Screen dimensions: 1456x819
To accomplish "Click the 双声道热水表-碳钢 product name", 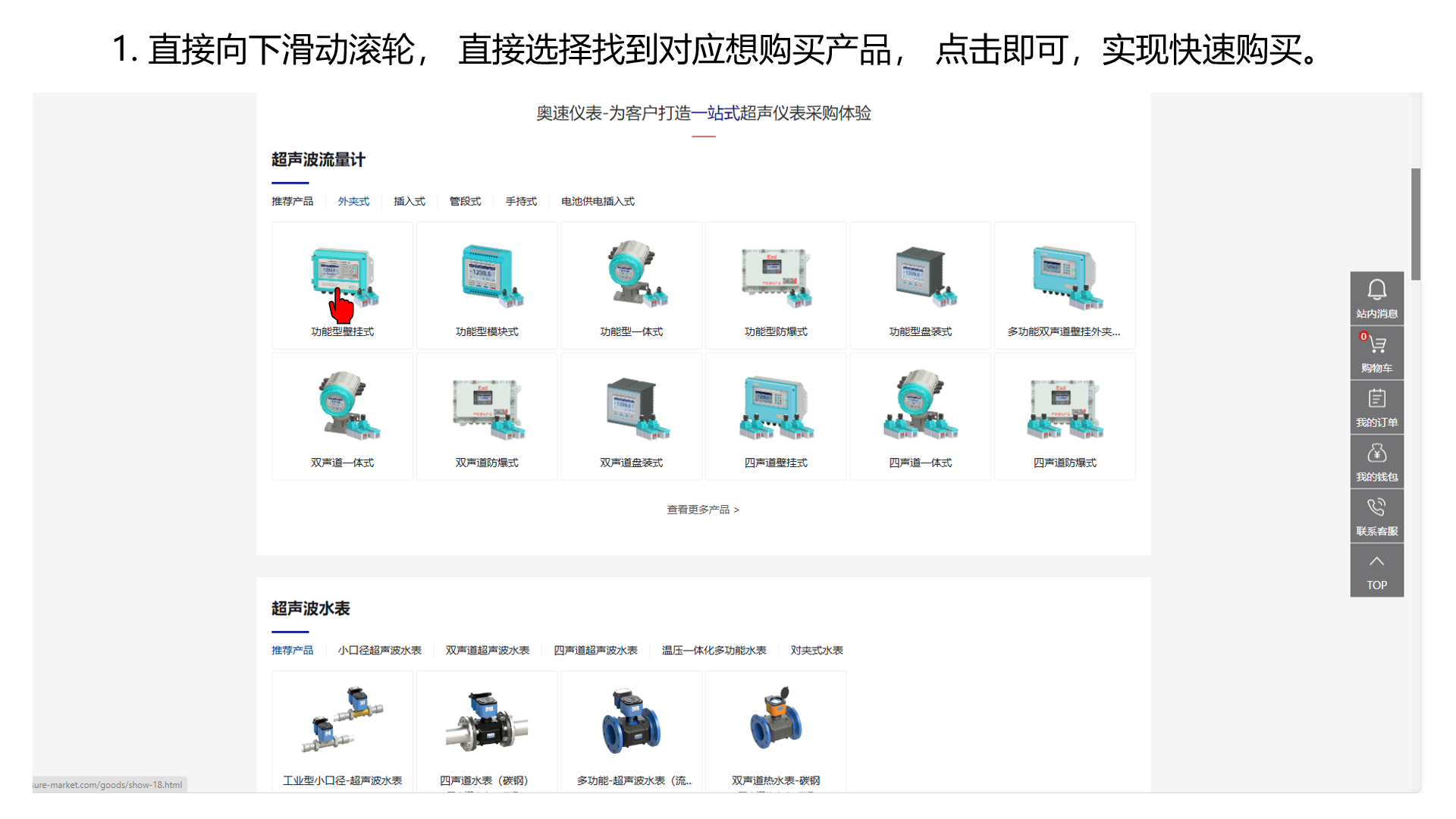I will click(776, 781).
